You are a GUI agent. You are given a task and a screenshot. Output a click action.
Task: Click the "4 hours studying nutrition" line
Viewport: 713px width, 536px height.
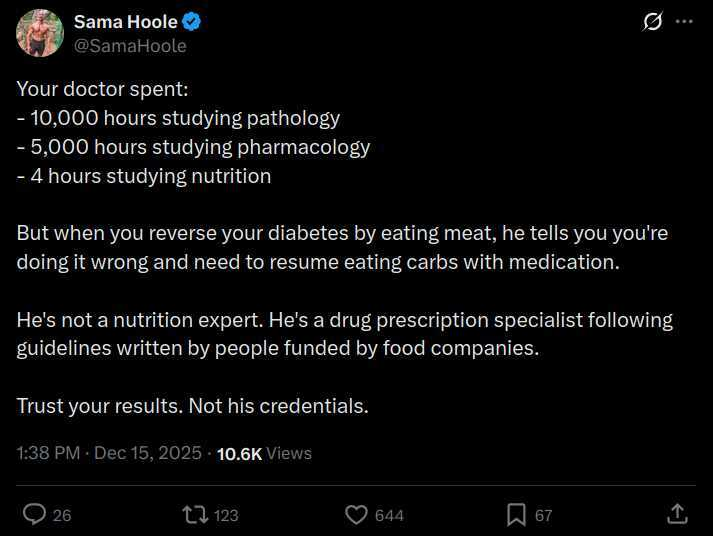pyautogui.click(x=144, y=176)
